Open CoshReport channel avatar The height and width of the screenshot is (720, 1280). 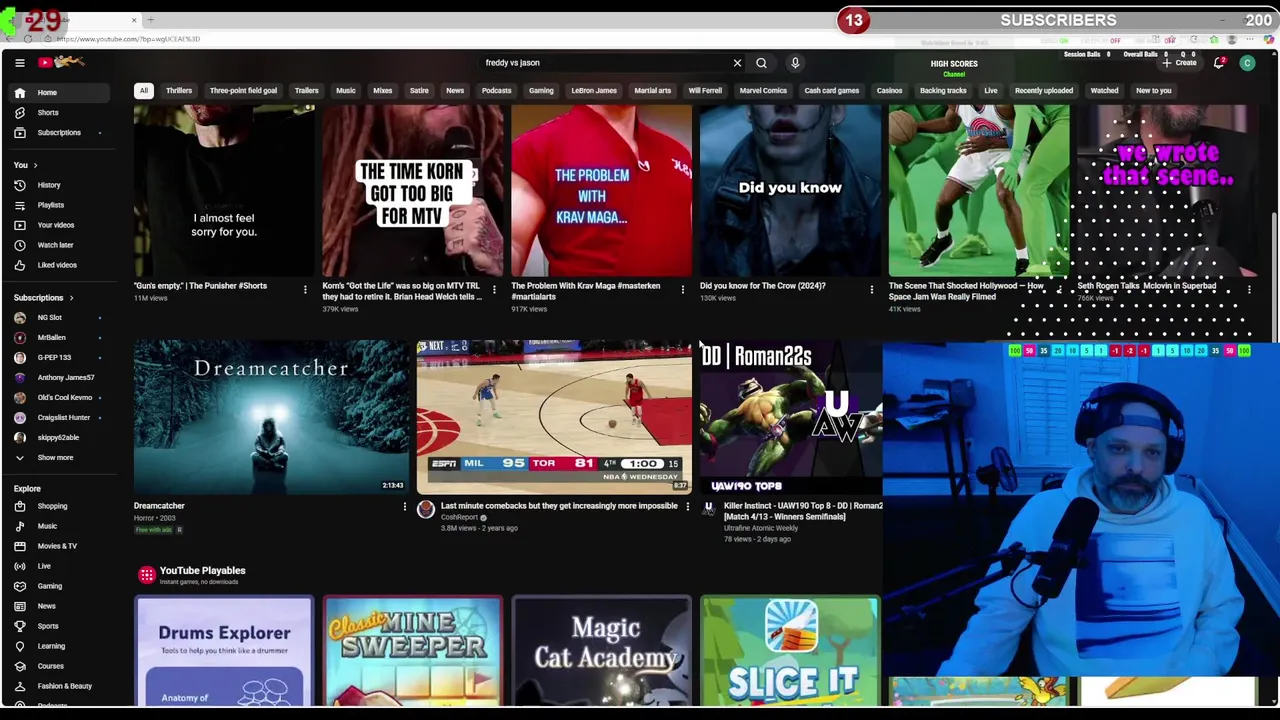(426, 510)
